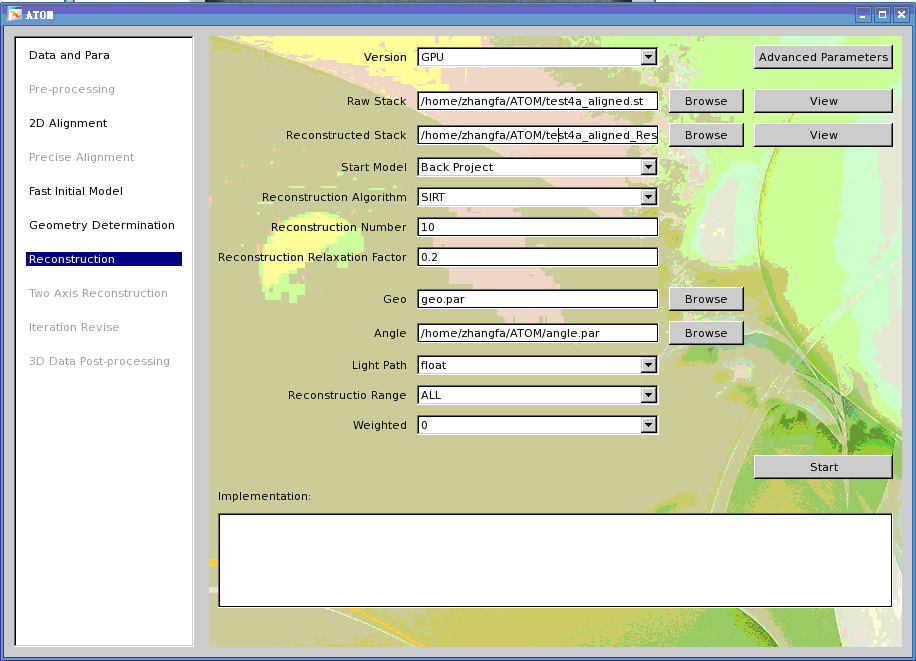View the Reconstructed Stack
This screenshot has width=916, height=661.
pos(822,135)
